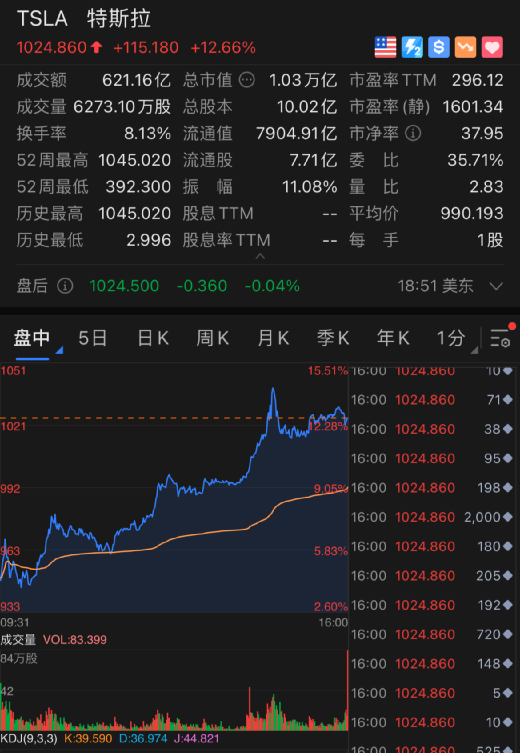
Task: Tap the 成交量 value 6273.10万股
Action: (x=122, y=107)
